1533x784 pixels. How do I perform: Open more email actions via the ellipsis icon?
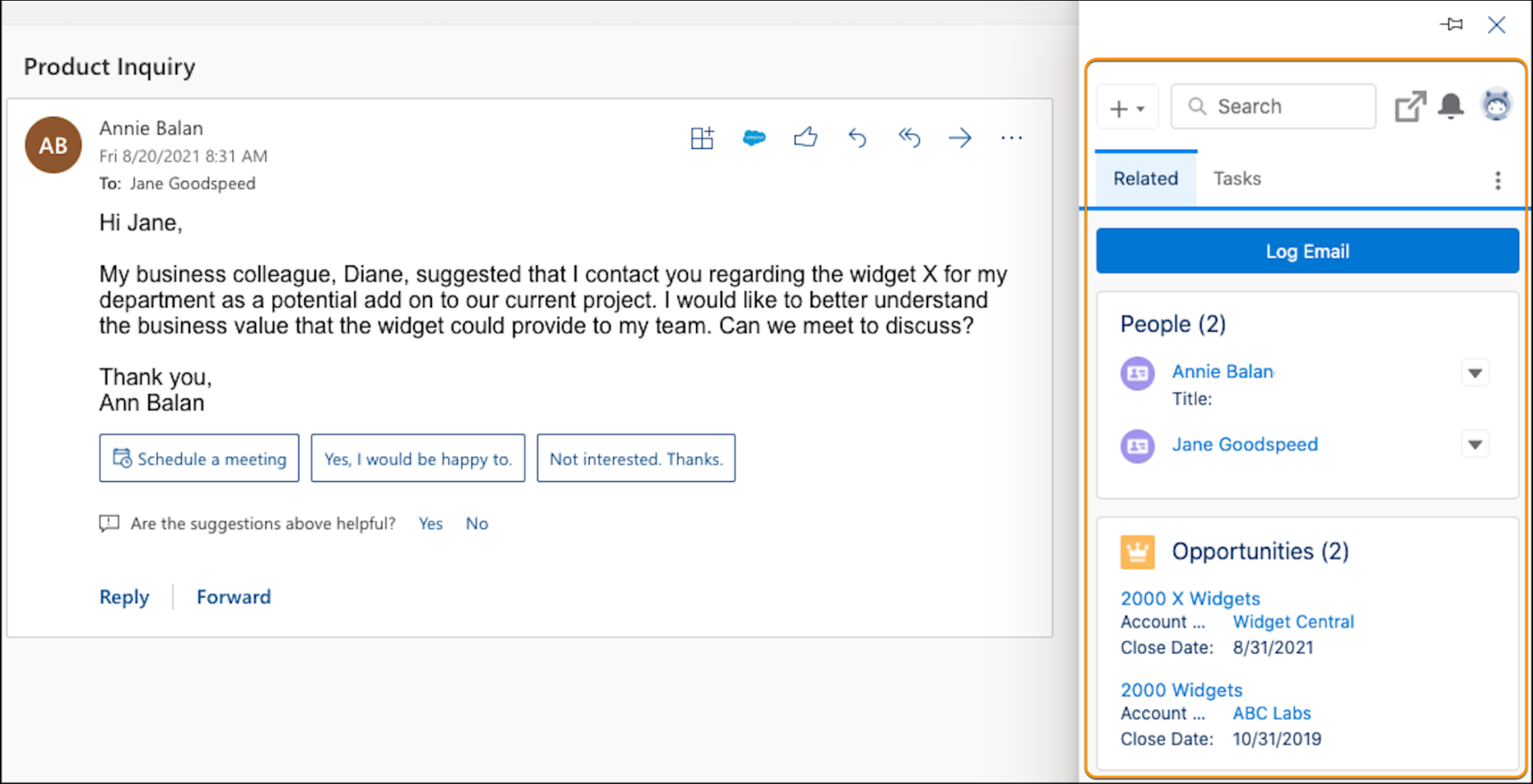[1012, 138]
